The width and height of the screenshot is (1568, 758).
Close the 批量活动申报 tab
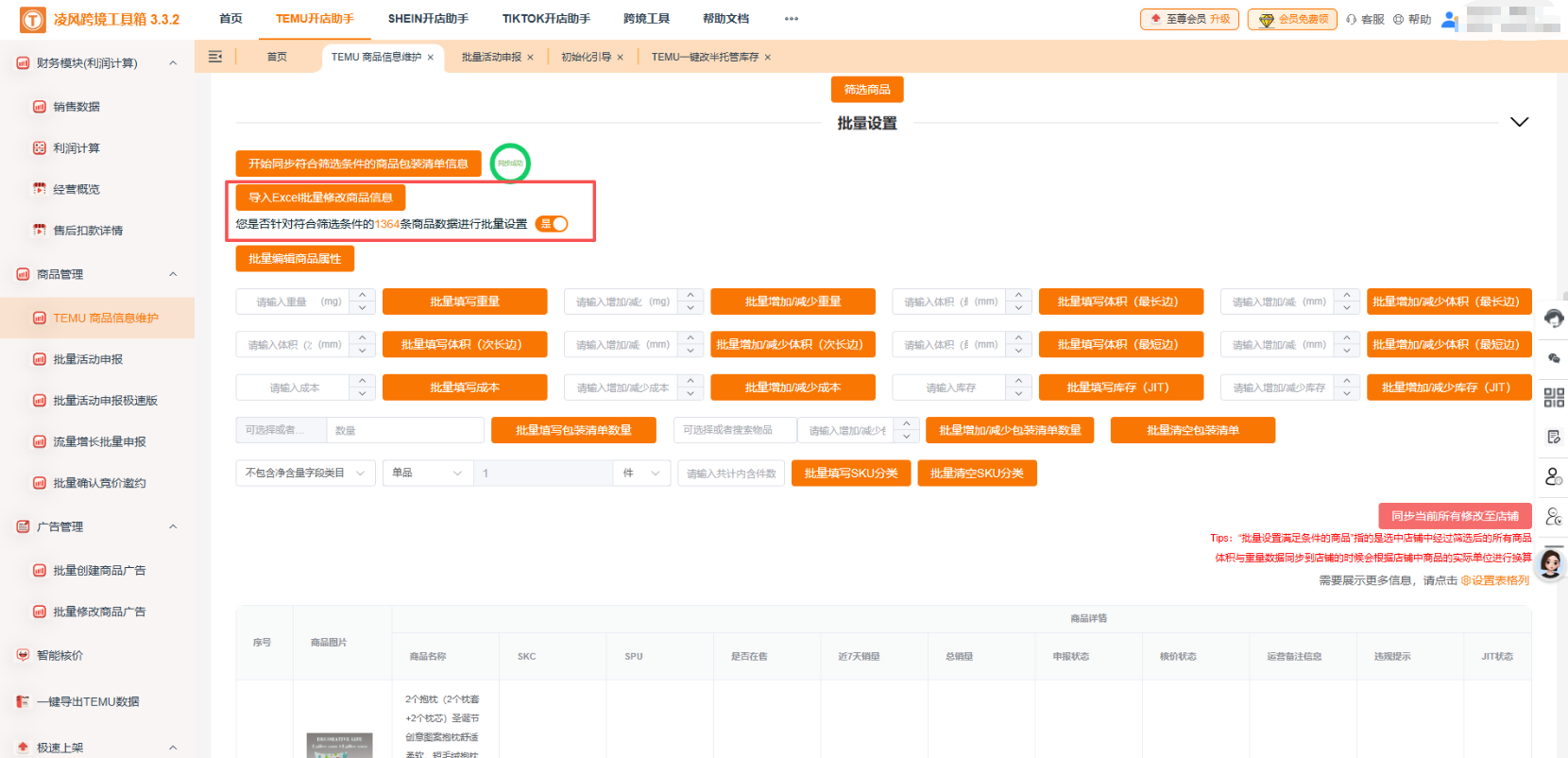tap(530, 58)
